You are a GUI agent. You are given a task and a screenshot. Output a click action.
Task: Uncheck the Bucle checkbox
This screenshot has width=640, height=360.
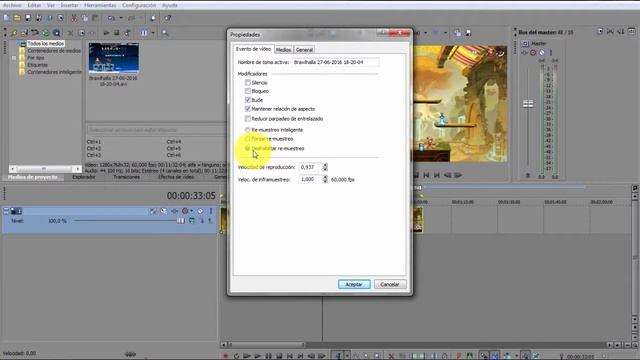(x=247, y=100)
